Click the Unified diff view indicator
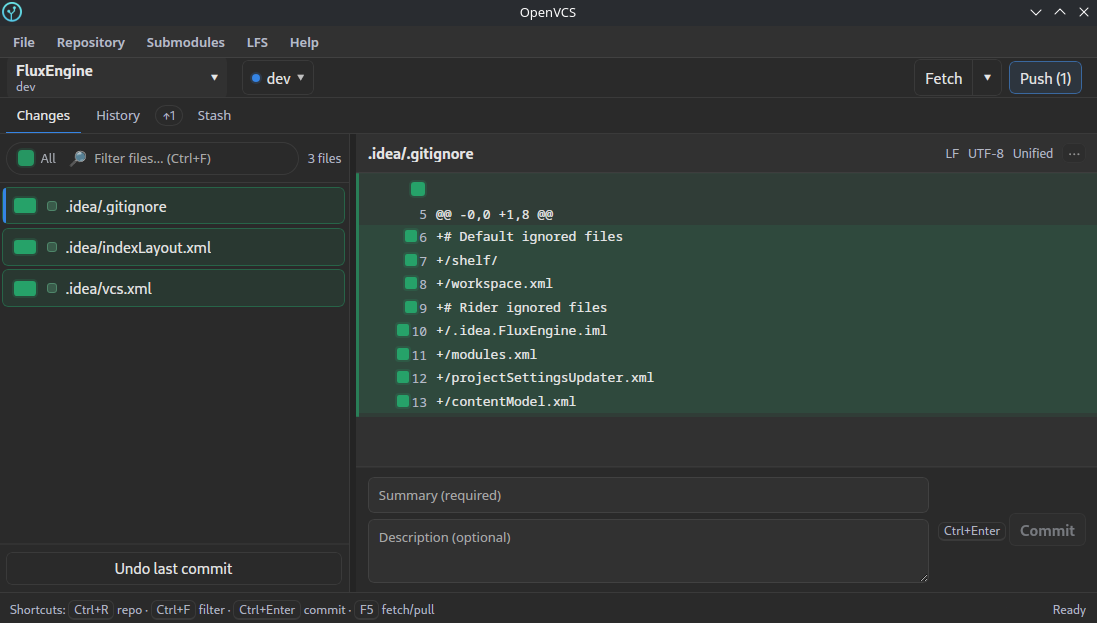The image size is (1097, 623). (x=1032, y=153)
